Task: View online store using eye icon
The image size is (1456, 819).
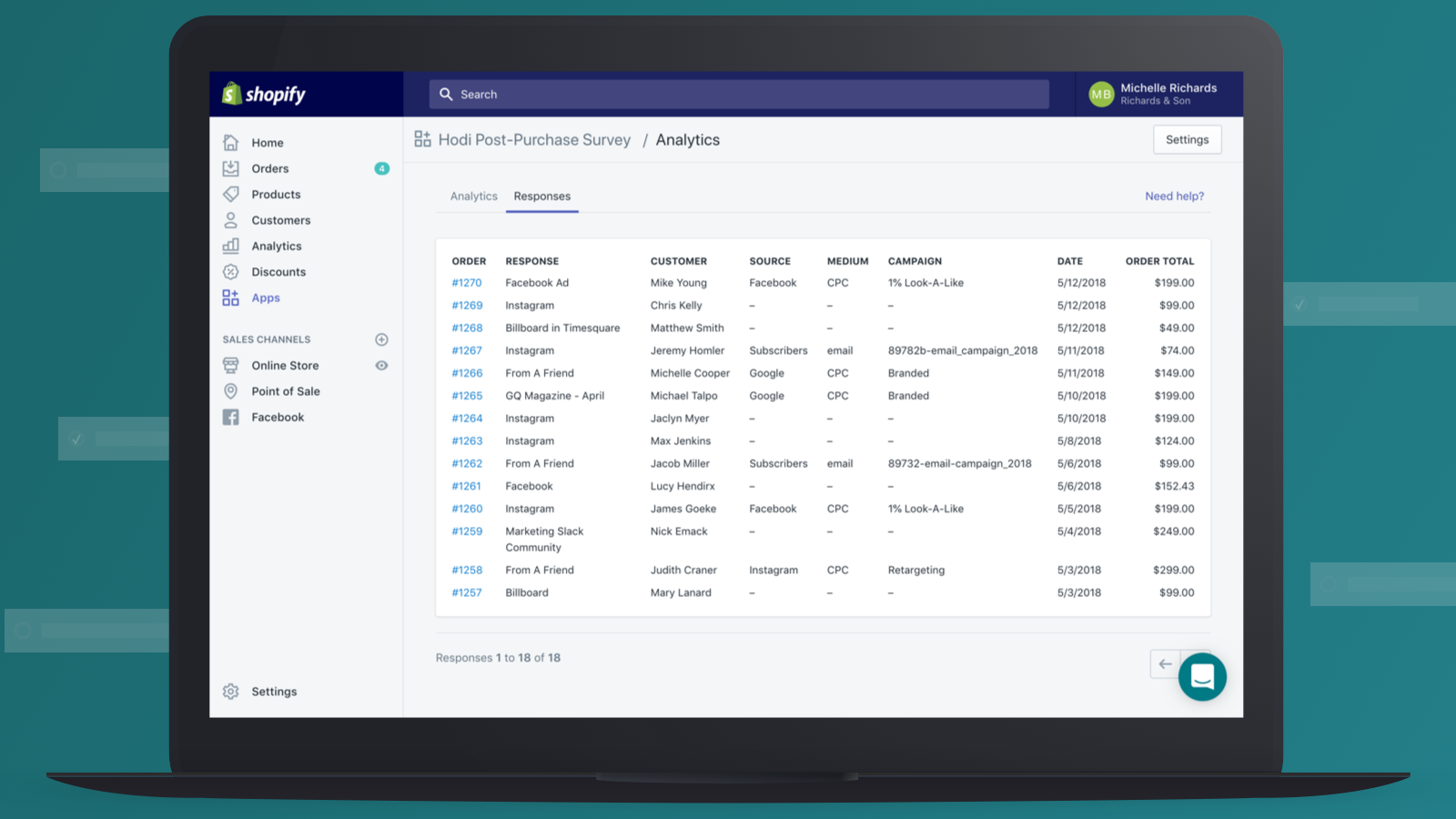Action: pos(382,365)
